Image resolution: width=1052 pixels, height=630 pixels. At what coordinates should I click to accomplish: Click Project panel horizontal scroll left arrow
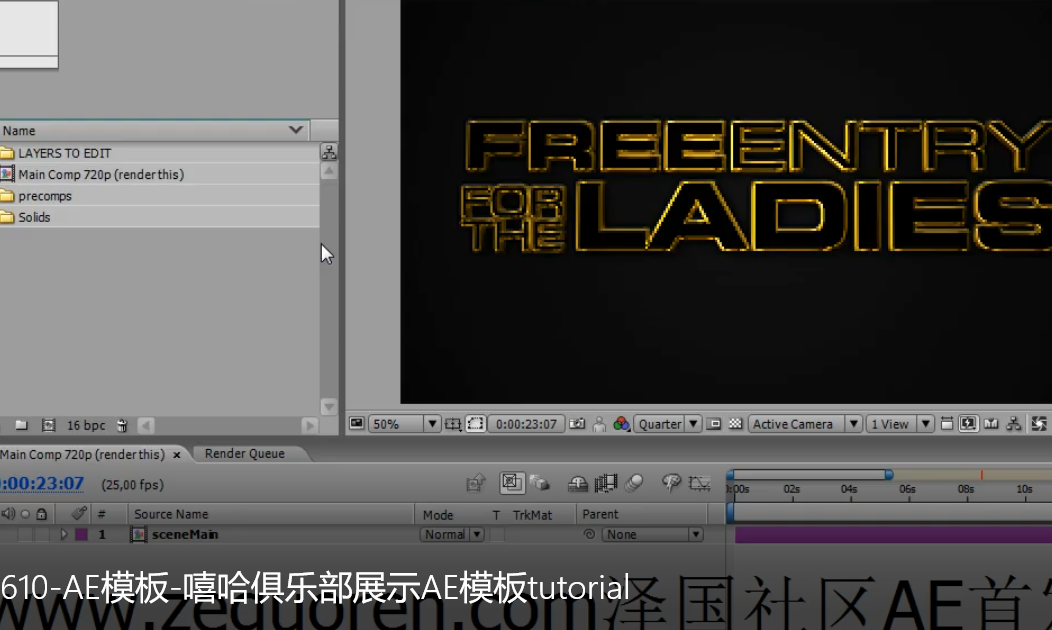pos(146,425)
